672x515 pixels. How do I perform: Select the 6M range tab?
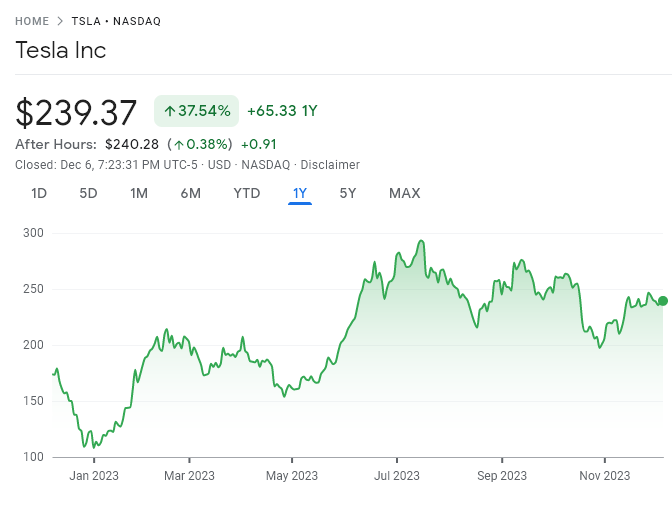(190, 193)
